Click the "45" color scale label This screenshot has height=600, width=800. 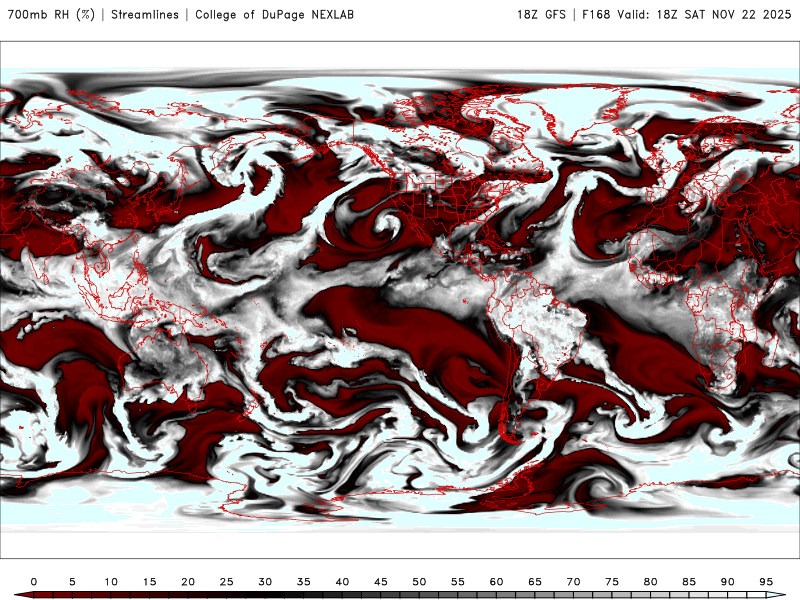coord(381,582)
